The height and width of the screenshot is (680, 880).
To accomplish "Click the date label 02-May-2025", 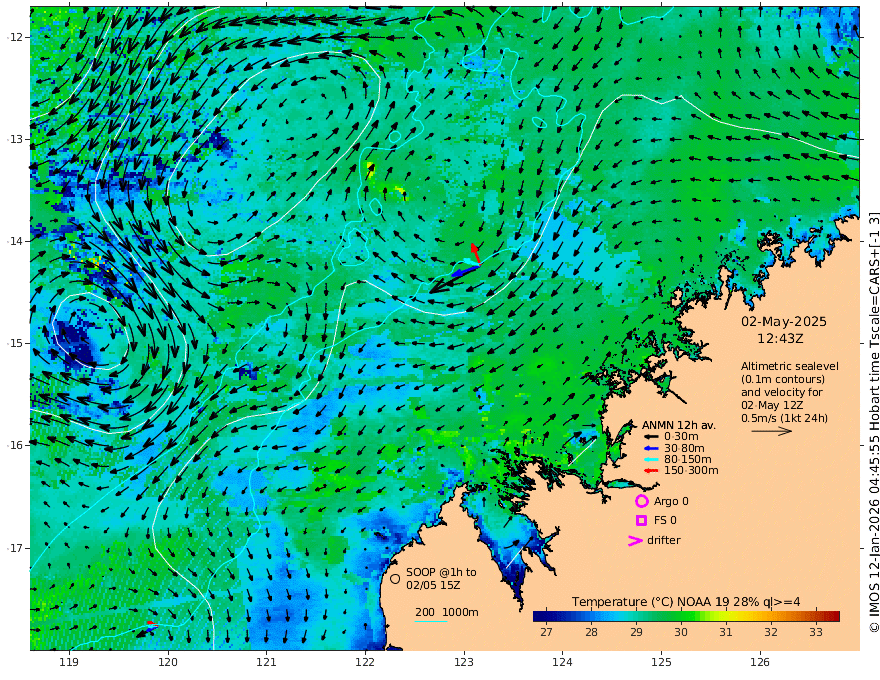I will click(x=784, y=321).
